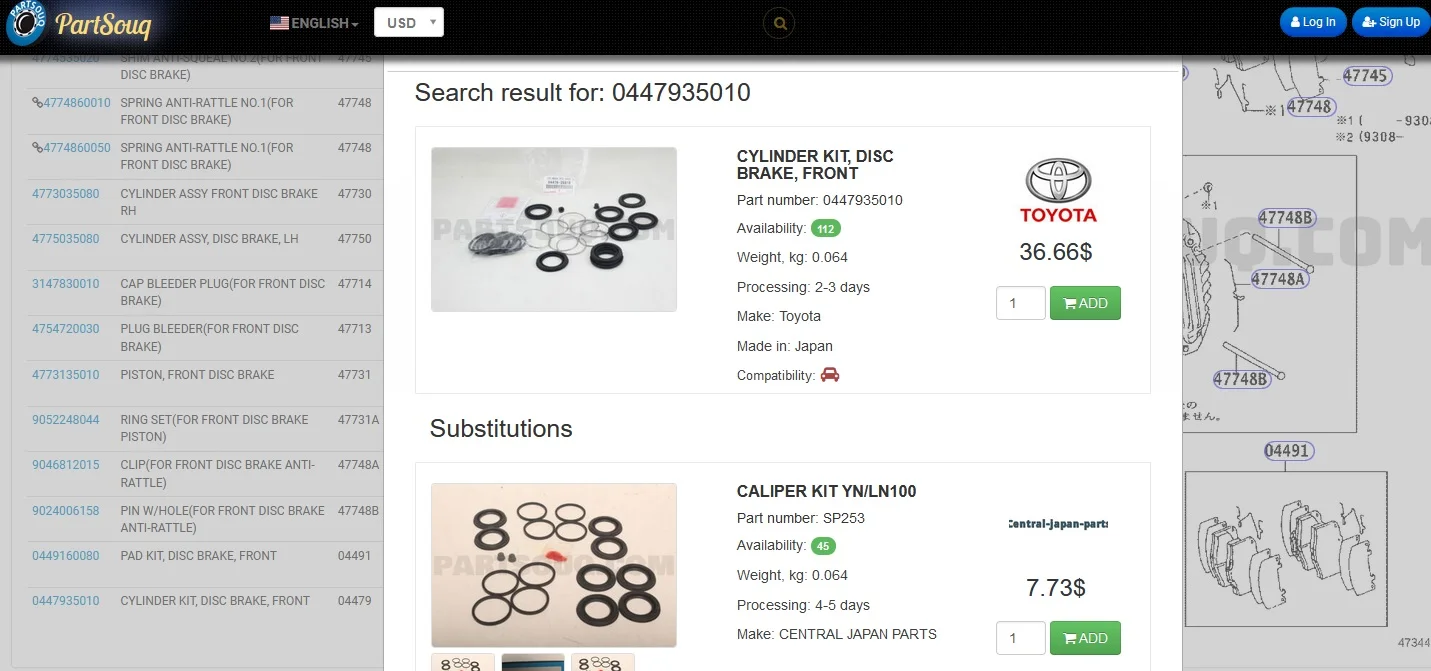Click the link icon beside 4774860050
The image size is (1431, 671).
[37, 148]
